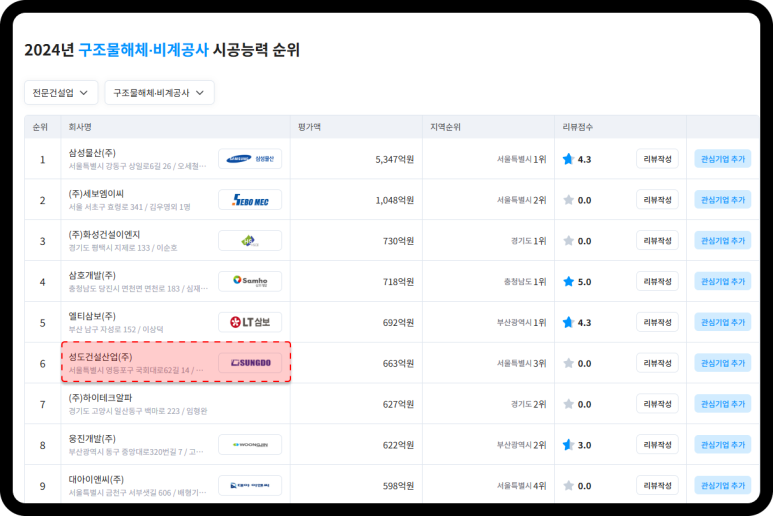Click the blue 구조물해체·비계공사 title text
The width and height of the screenshot is (773, 516).
(x=143, y=50)
